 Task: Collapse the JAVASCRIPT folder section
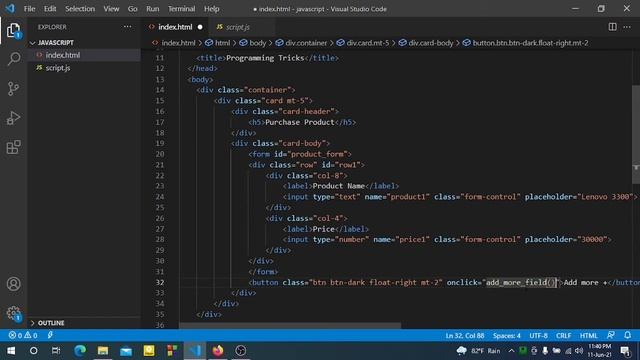(x=56, y=42)
